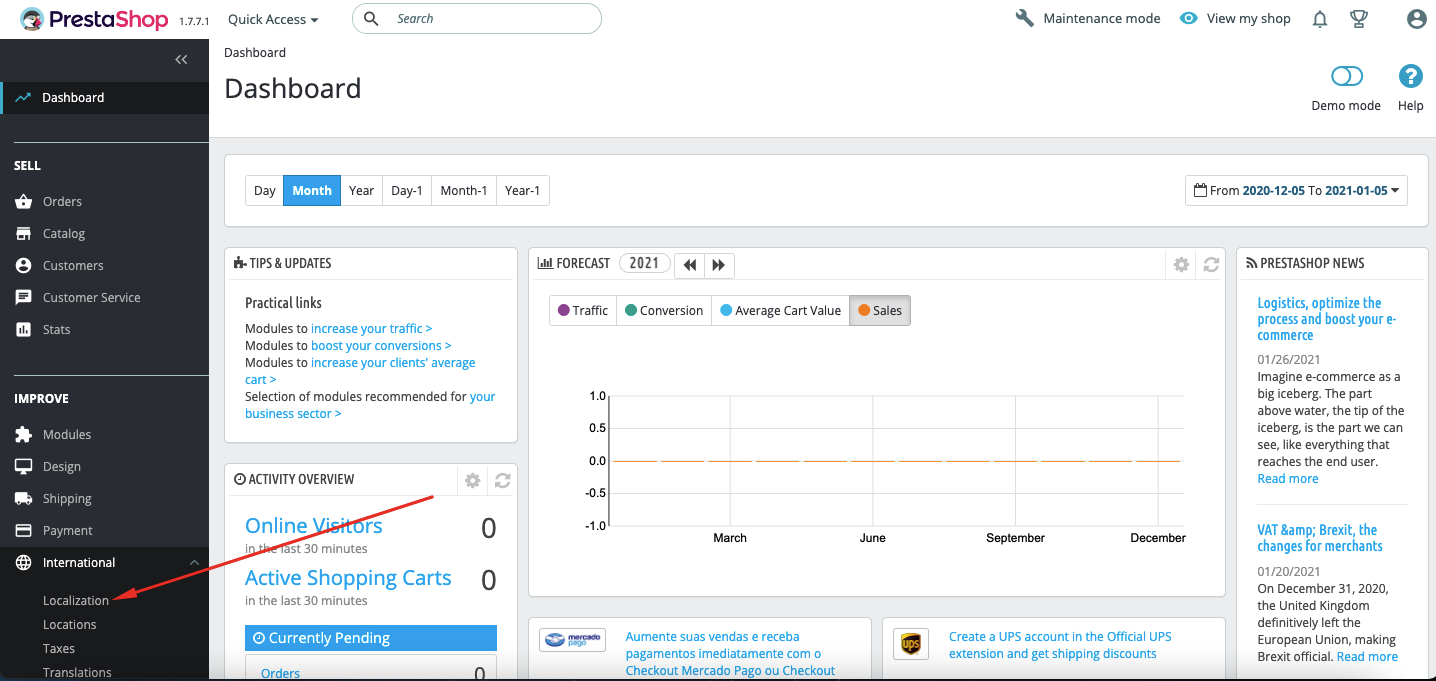Screen dimensions: 1436x681
Task: Open Activity Overview gear settings
Action: (473, 480)
